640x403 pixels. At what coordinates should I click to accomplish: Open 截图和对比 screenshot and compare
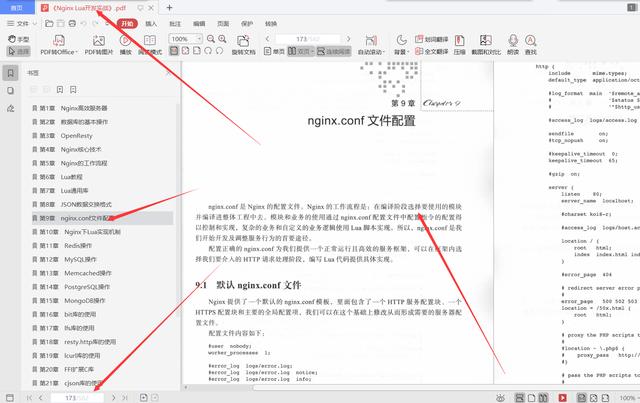(486, 45)
